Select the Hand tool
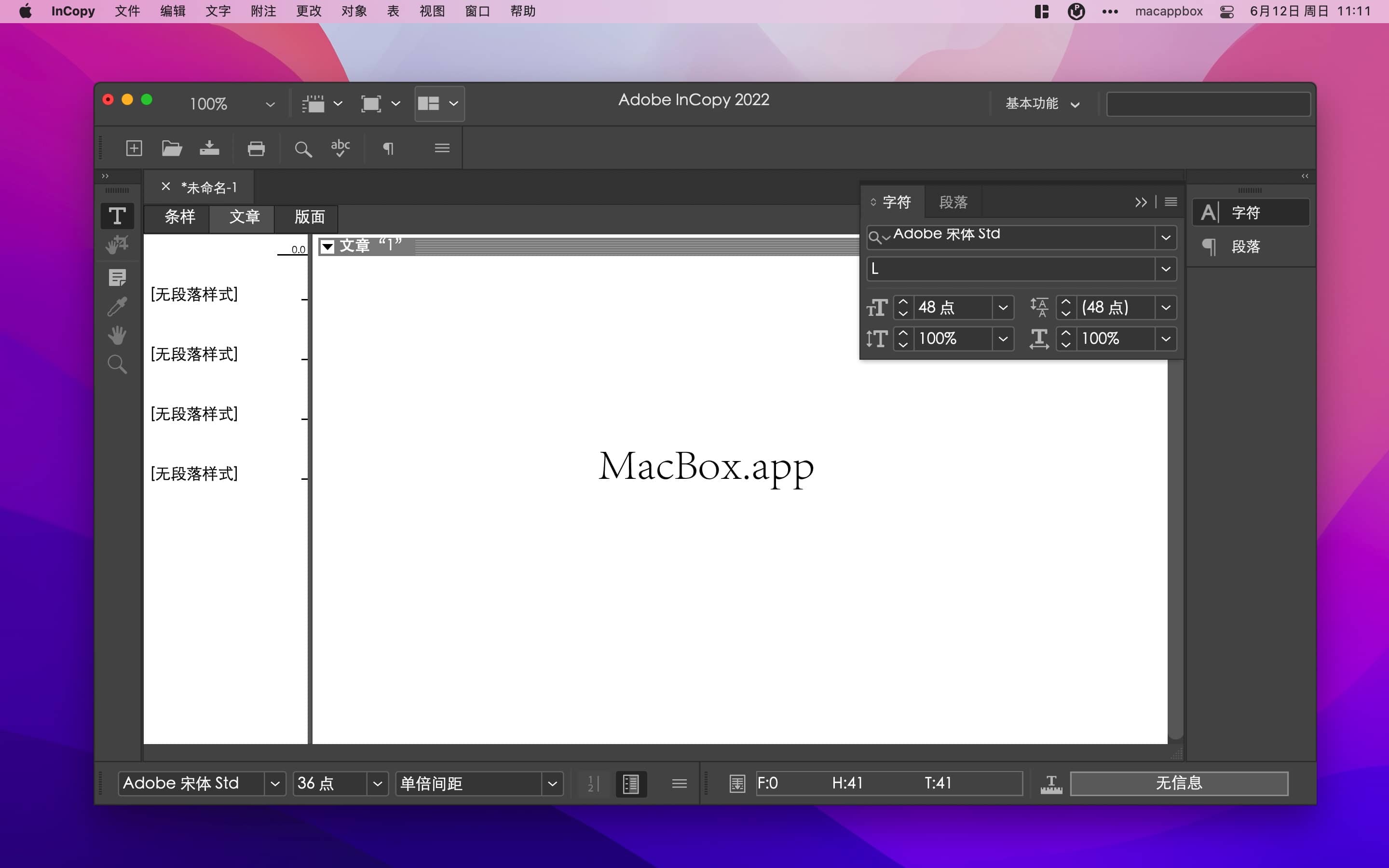The image size is (1389, 868). (117, 335)
